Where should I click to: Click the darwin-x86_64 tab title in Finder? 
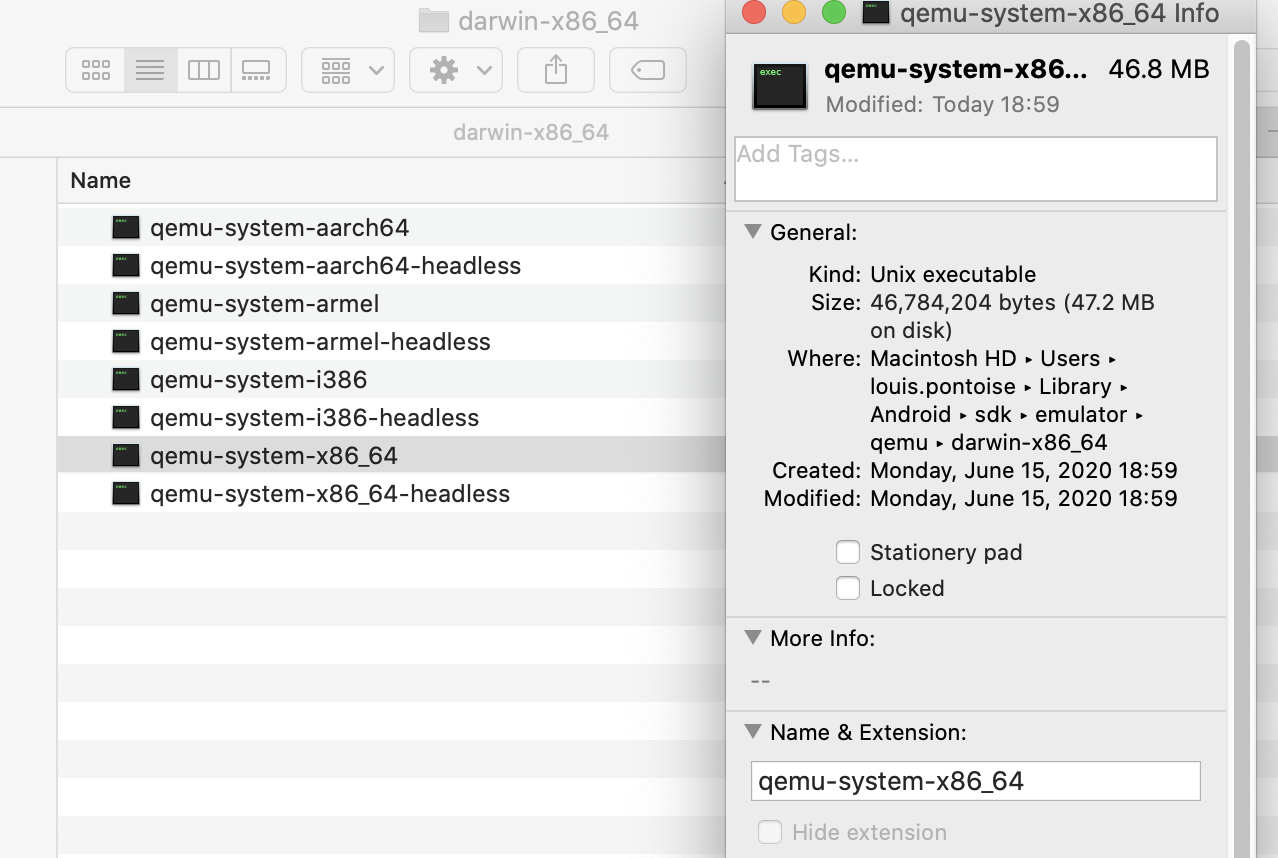coord(531,132)
